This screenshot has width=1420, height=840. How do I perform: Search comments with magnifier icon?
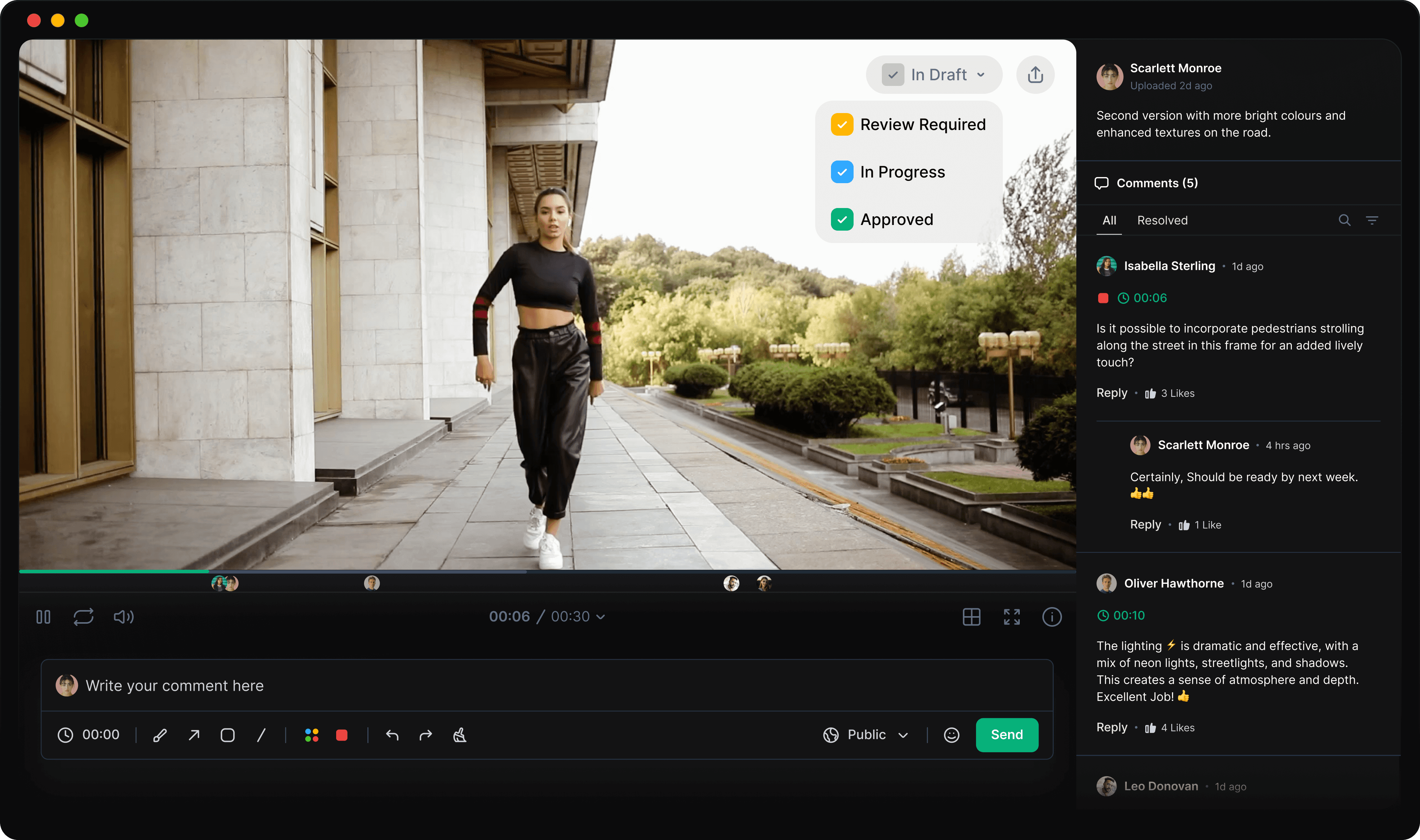click(x=1344, y=220)
